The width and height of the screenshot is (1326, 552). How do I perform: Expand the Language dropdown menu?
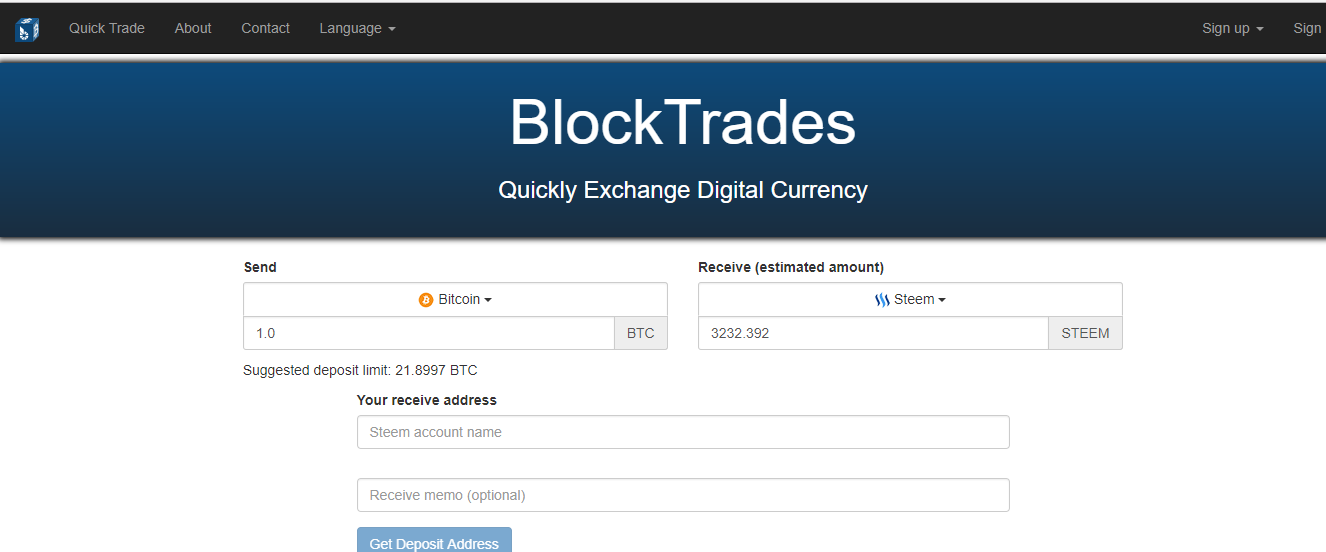coord(357,28)
